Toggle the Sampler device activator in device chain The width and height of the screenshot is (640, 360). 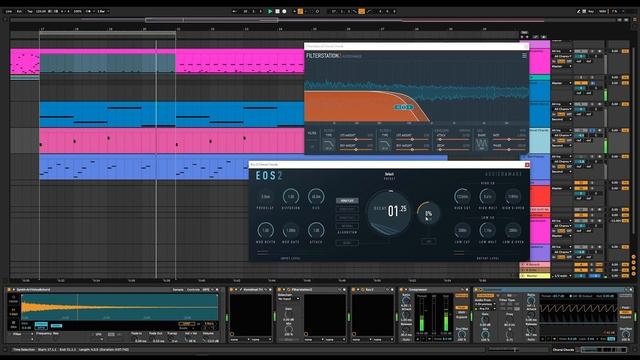point(9,290)
